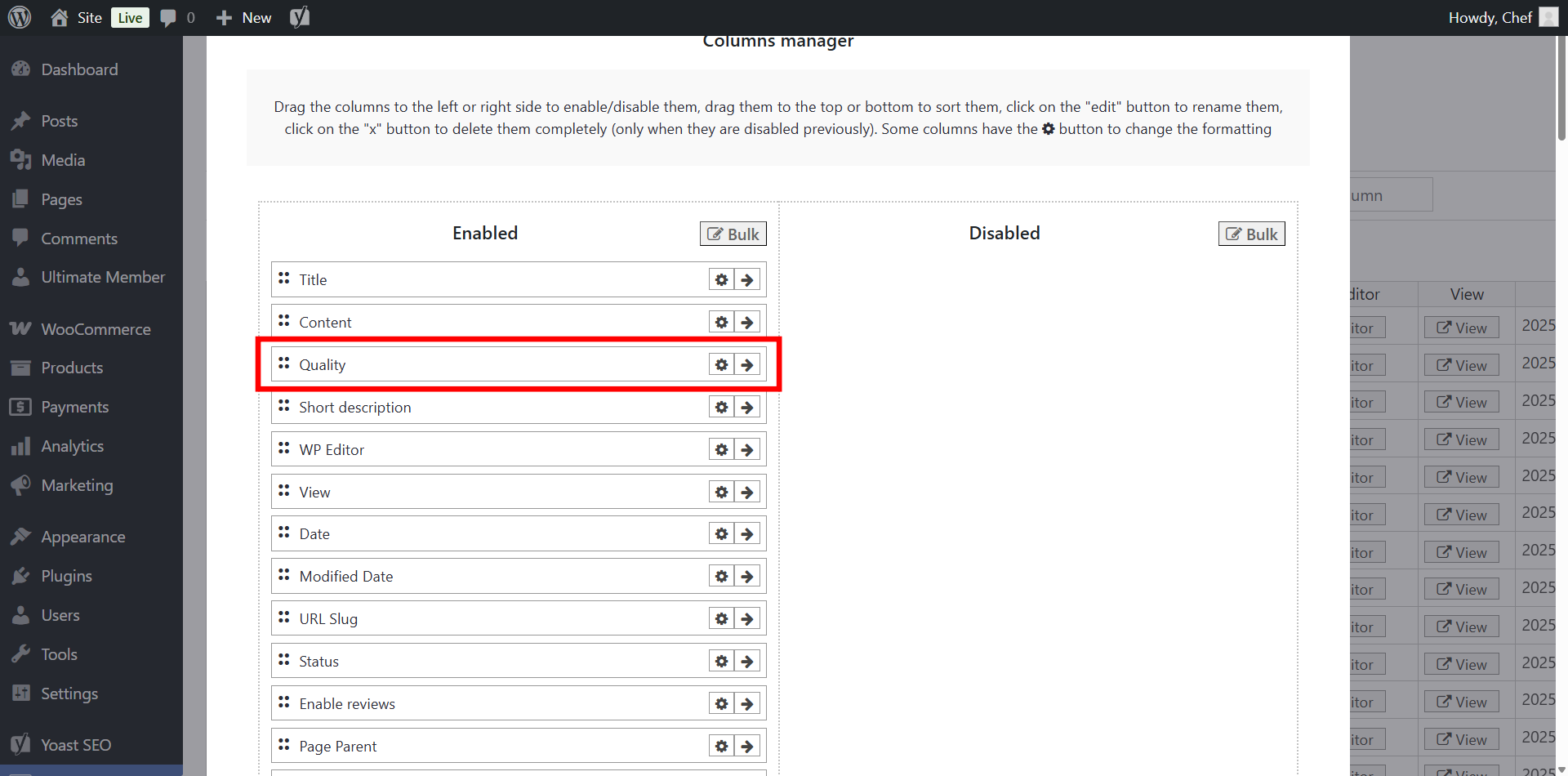
Task: Open gear settings for WP Editor column
Action: 721,449
